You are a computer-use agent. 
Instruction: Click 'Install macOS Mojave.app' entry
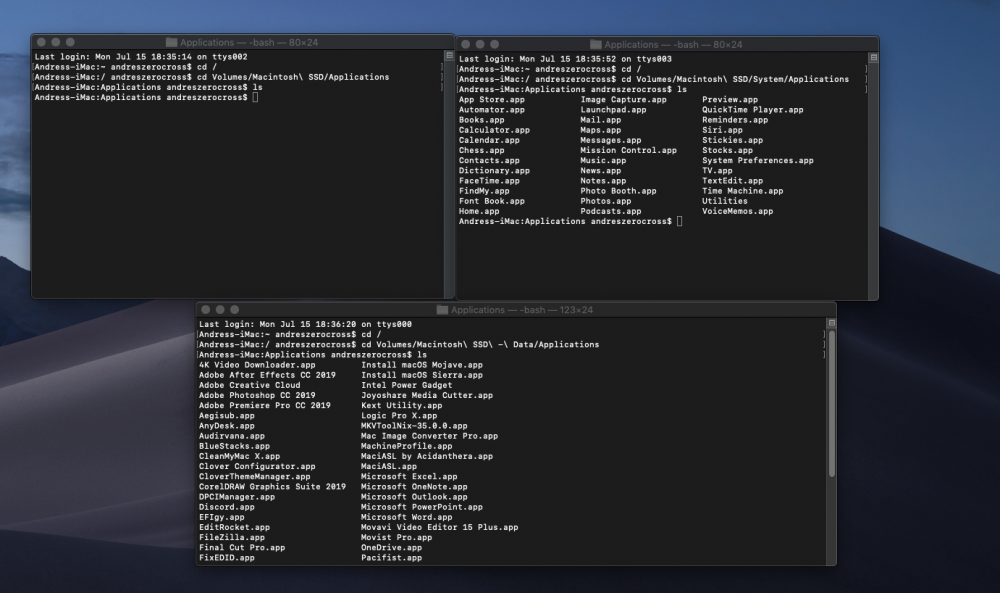click(422, 365)
